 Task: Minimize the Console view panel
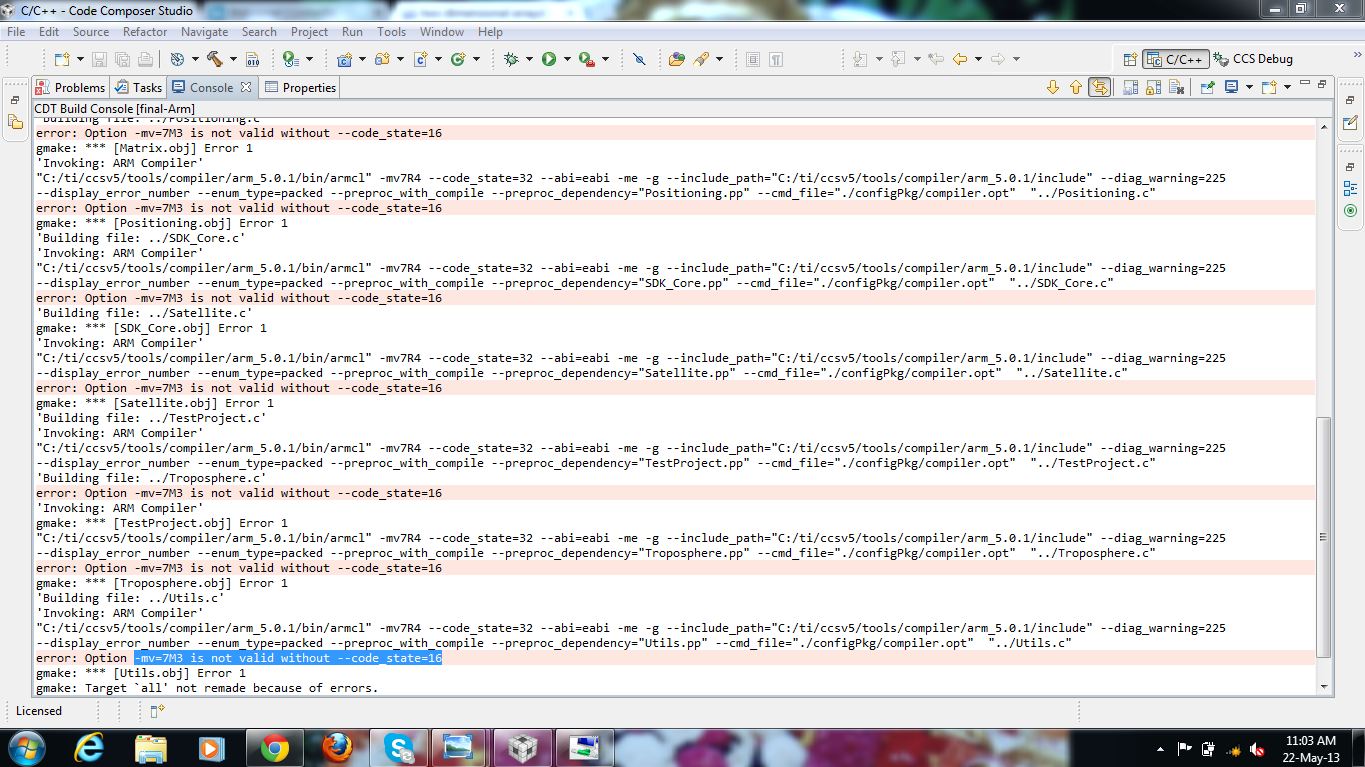pyautogui.click(x=1305, y=83)
